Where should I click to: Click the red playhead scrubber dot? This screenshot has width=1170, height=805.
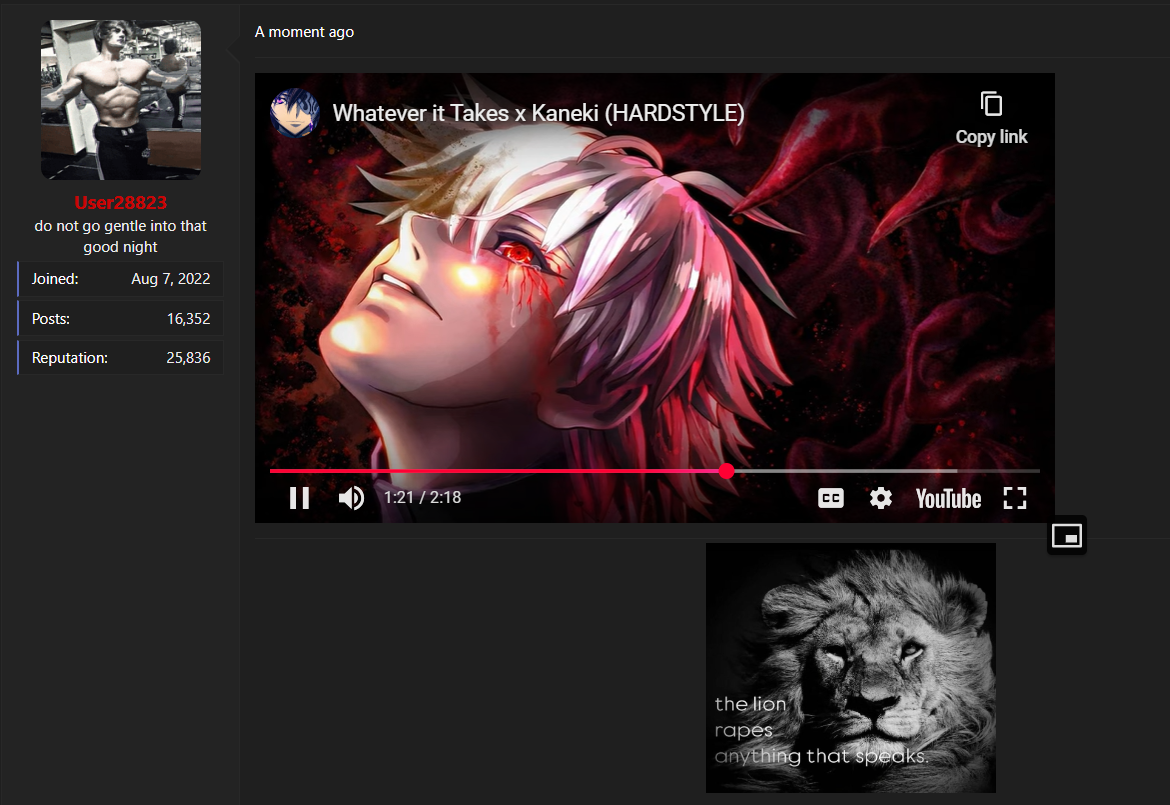tap(727, 471)
